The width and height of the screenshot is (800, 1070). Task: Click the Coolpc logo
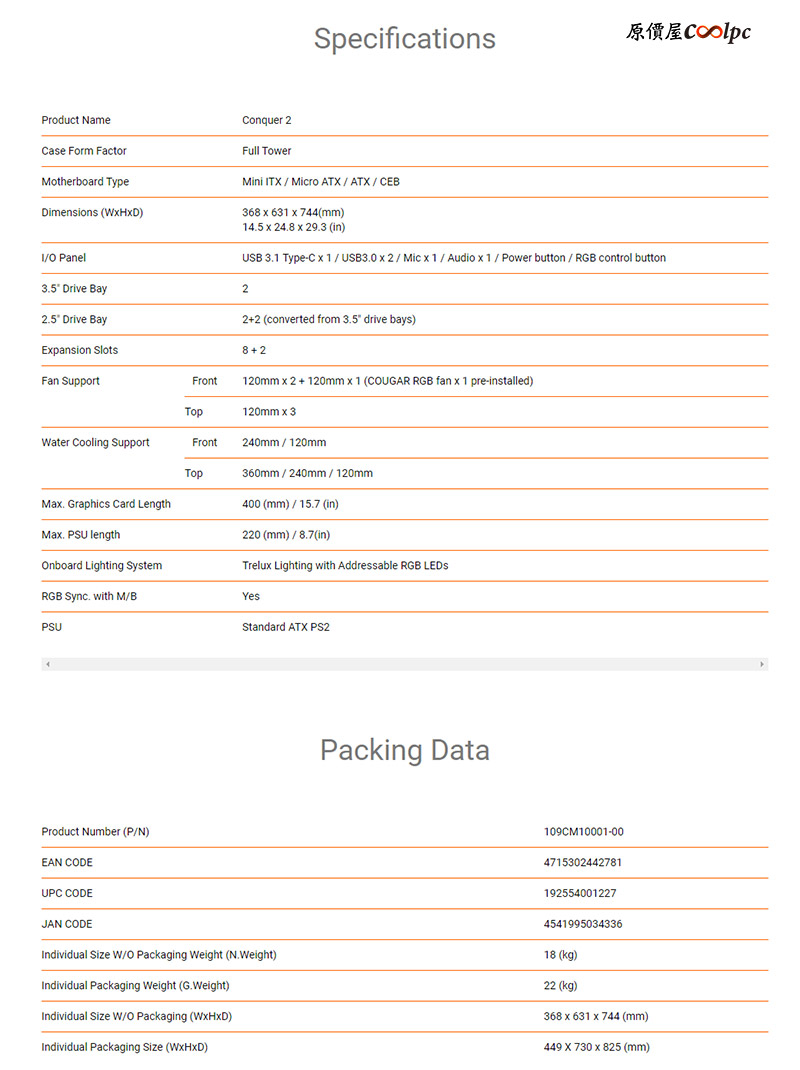point(688,32)
